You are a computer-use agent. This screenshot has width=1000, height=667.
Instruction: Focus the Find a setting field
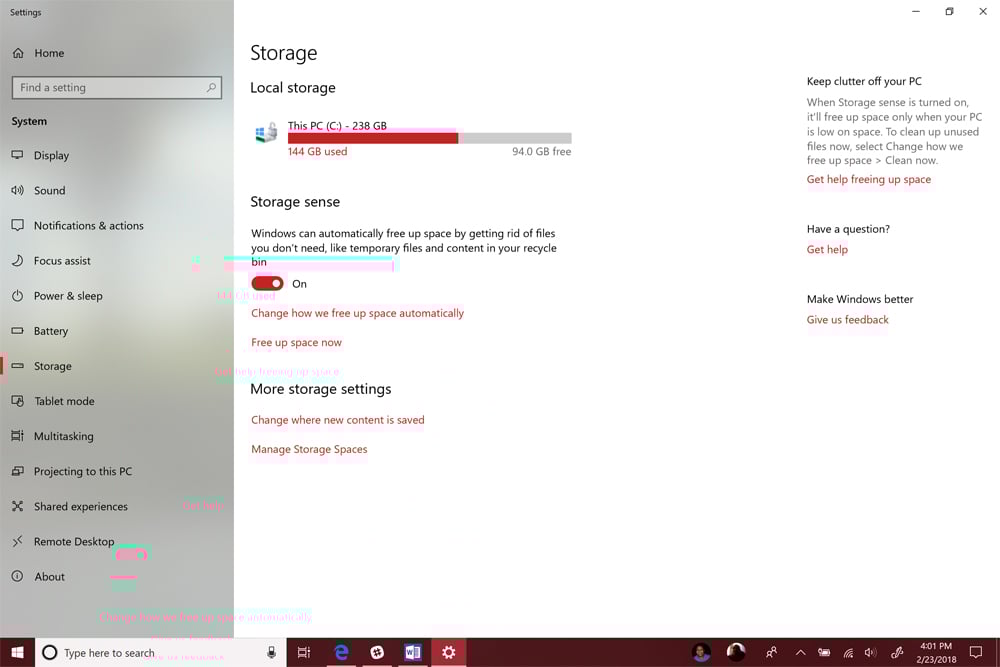(117, 87)
